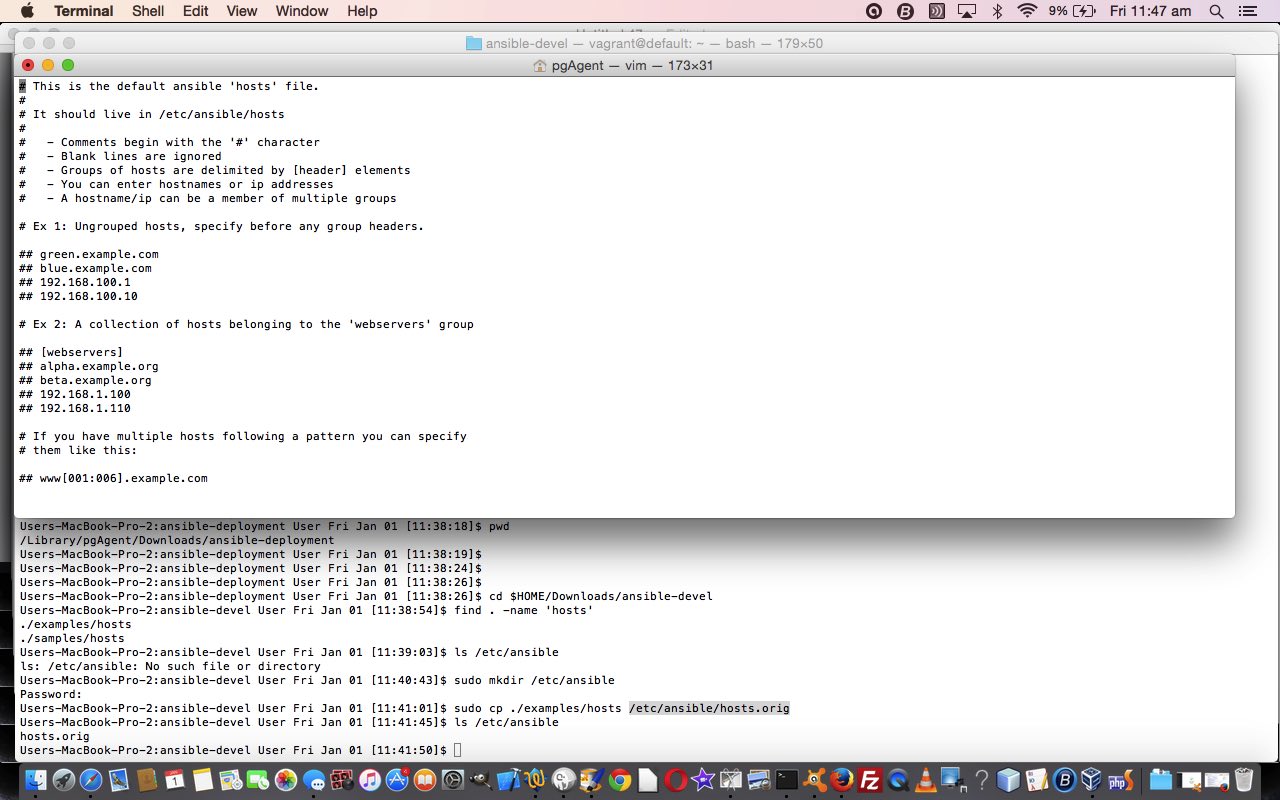The width and height of the screenshot is (1280, 800).
Task: Click '## beta.example.org' in the vim window
Action: pyautogui.click(x=85, y=380)
